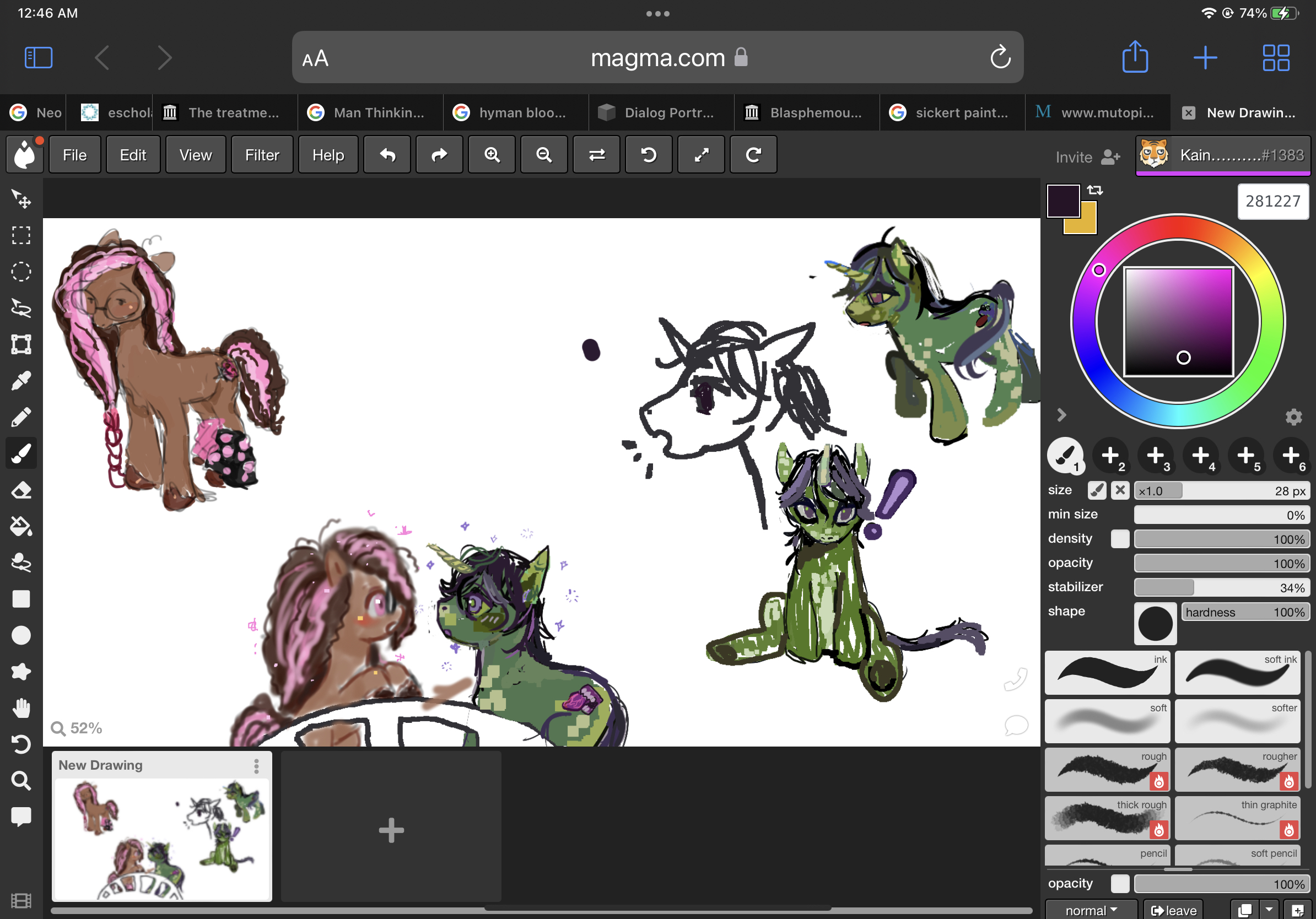This screenshot has width=1316, height=919.
Task: Select the Transform tool
Action: [21, 344]
